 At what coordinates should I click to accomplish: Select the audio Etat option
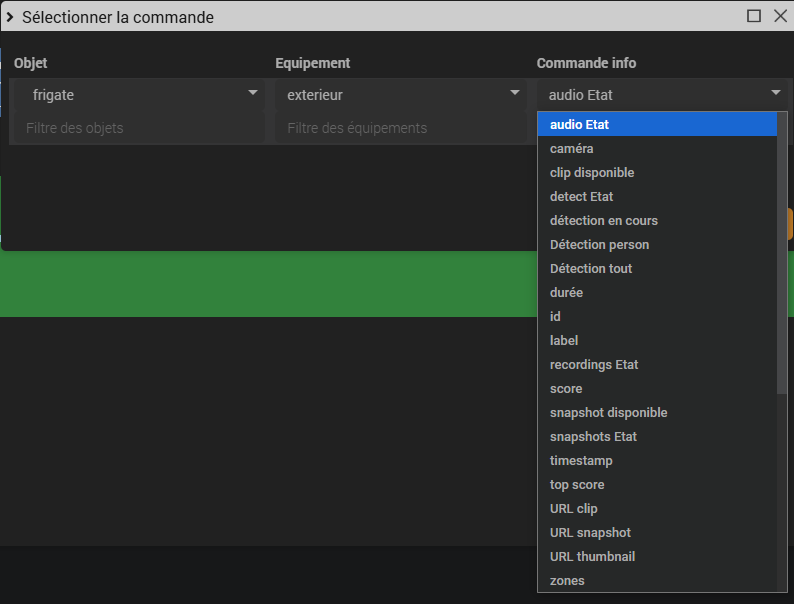657,125
